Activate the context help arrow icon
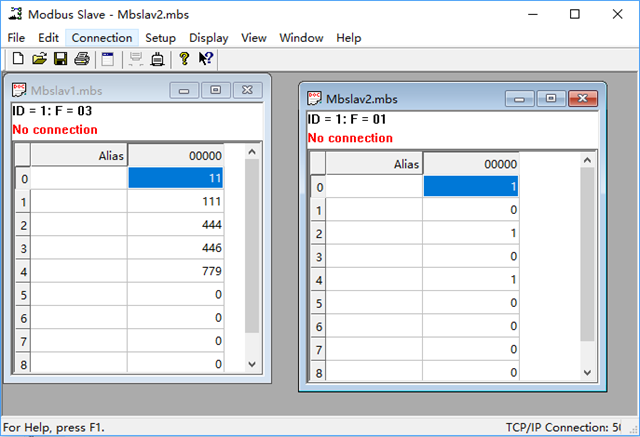This screenshot has height=437, width=640. pos(206,60)
